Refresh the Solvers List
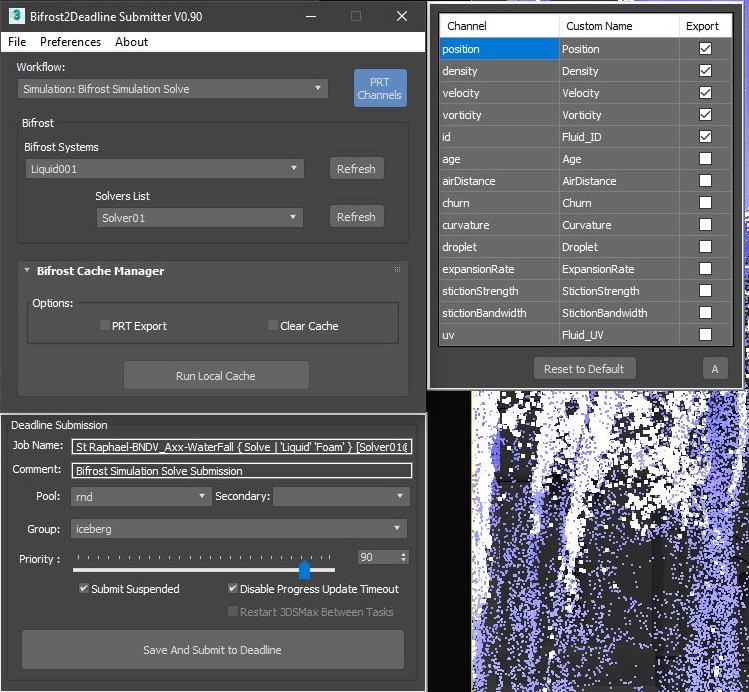 356,217
